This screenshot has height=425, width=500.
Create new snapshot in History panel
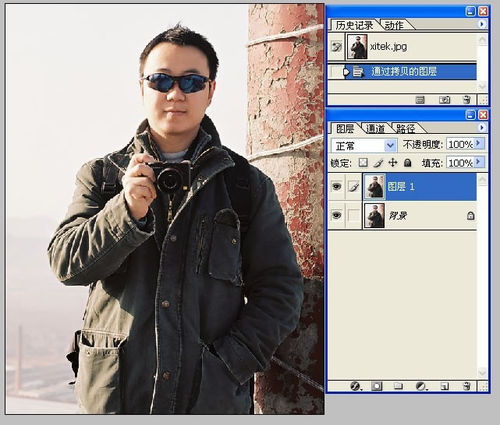[444, 99]
